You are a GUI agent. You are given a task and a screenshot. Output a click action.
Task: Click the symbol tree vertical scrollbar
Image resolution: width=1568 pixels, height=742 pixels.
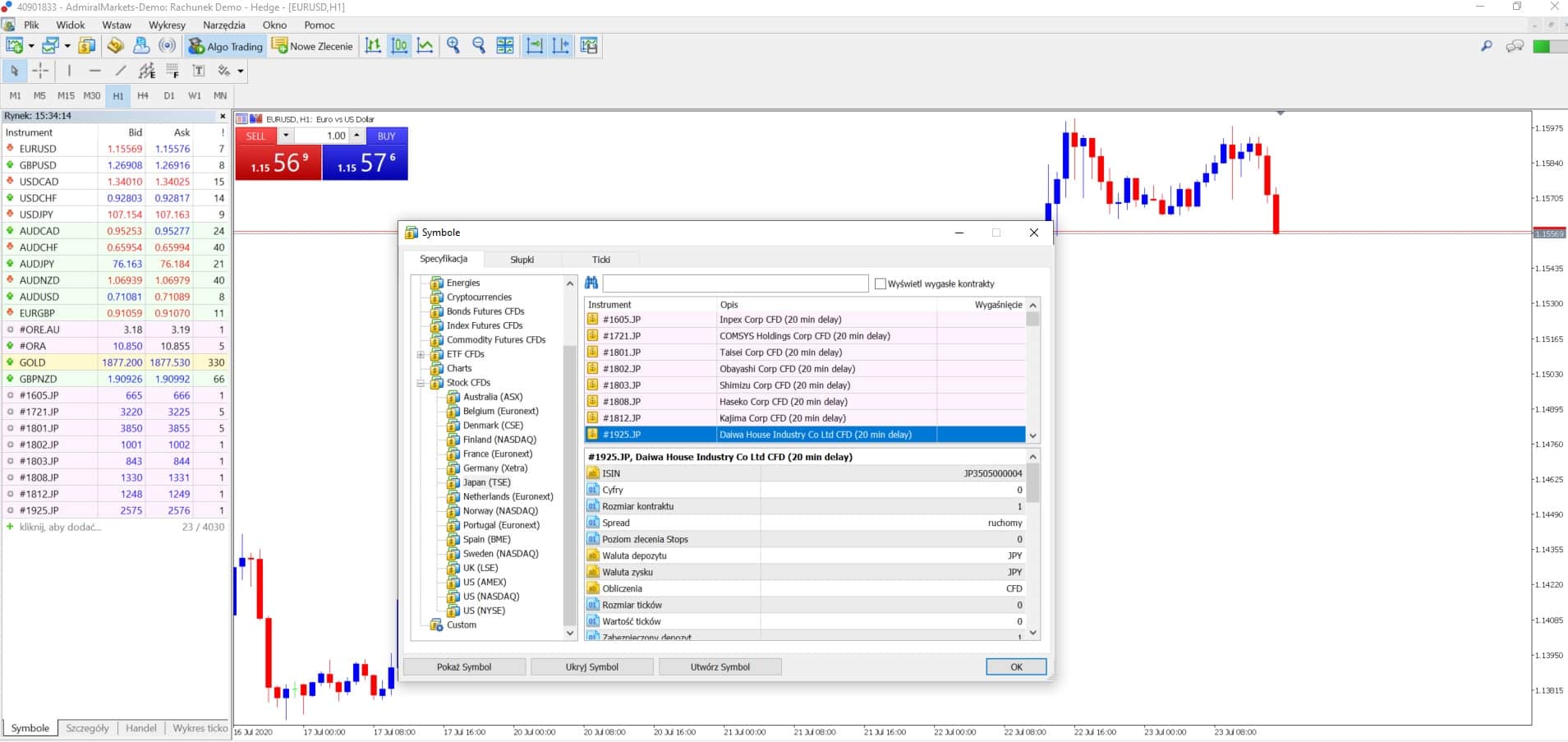(x=570, y=485)
